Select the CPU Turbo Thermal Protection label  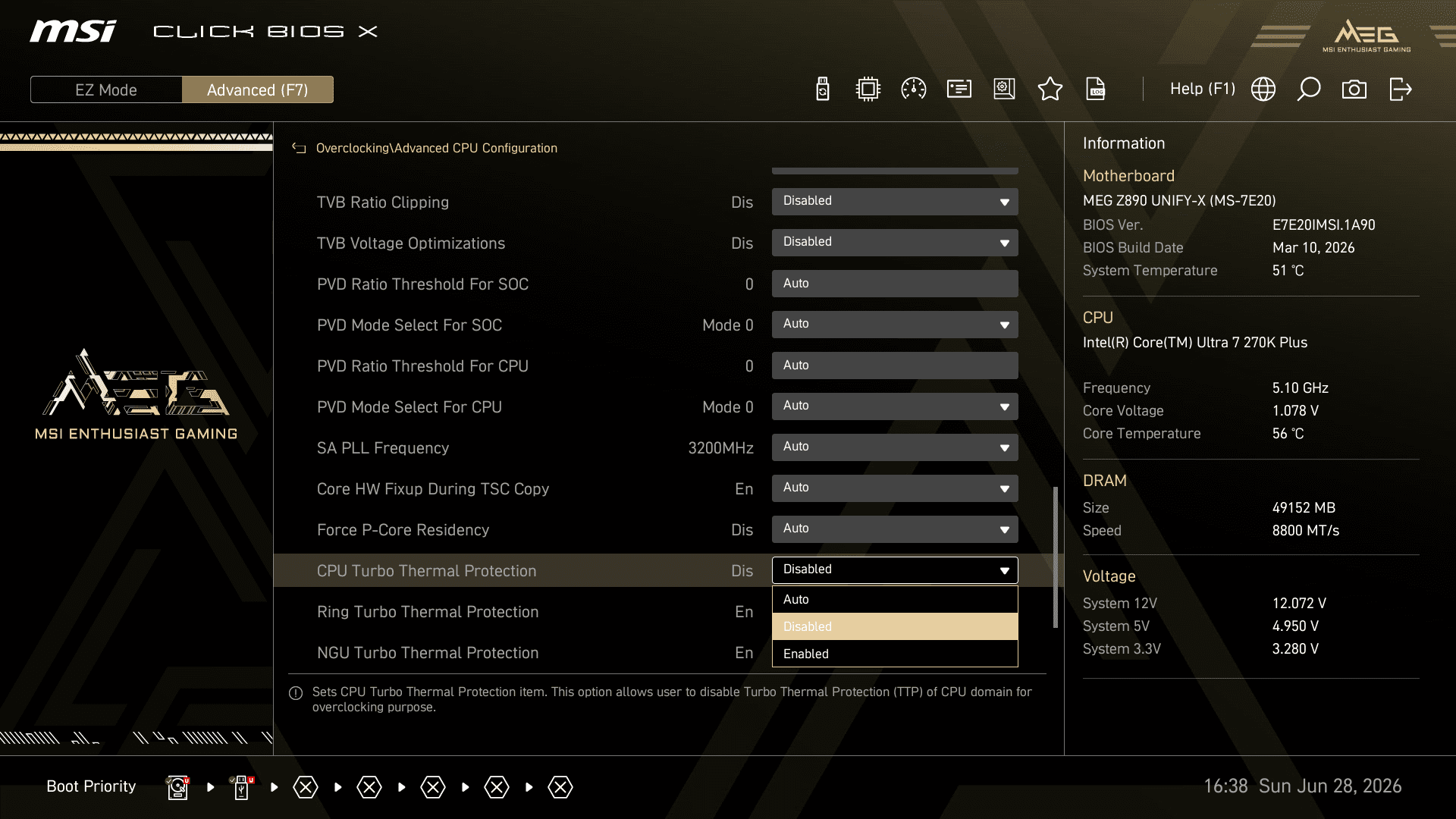click(426, 571)
